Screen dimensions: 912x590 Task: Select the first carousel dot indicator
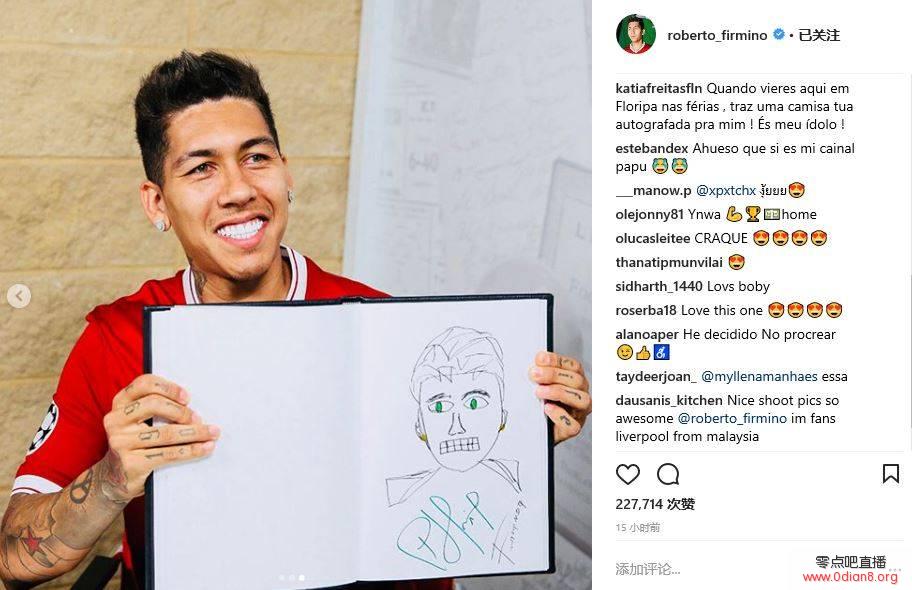[x=282, y=578]
